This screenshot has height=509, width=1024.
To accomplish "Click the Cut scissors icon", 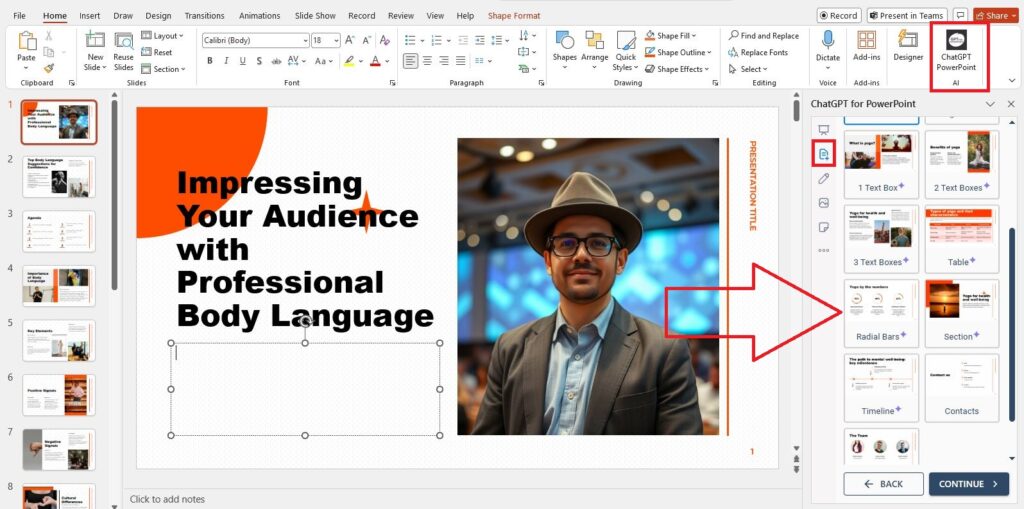I will click(49, 36).
